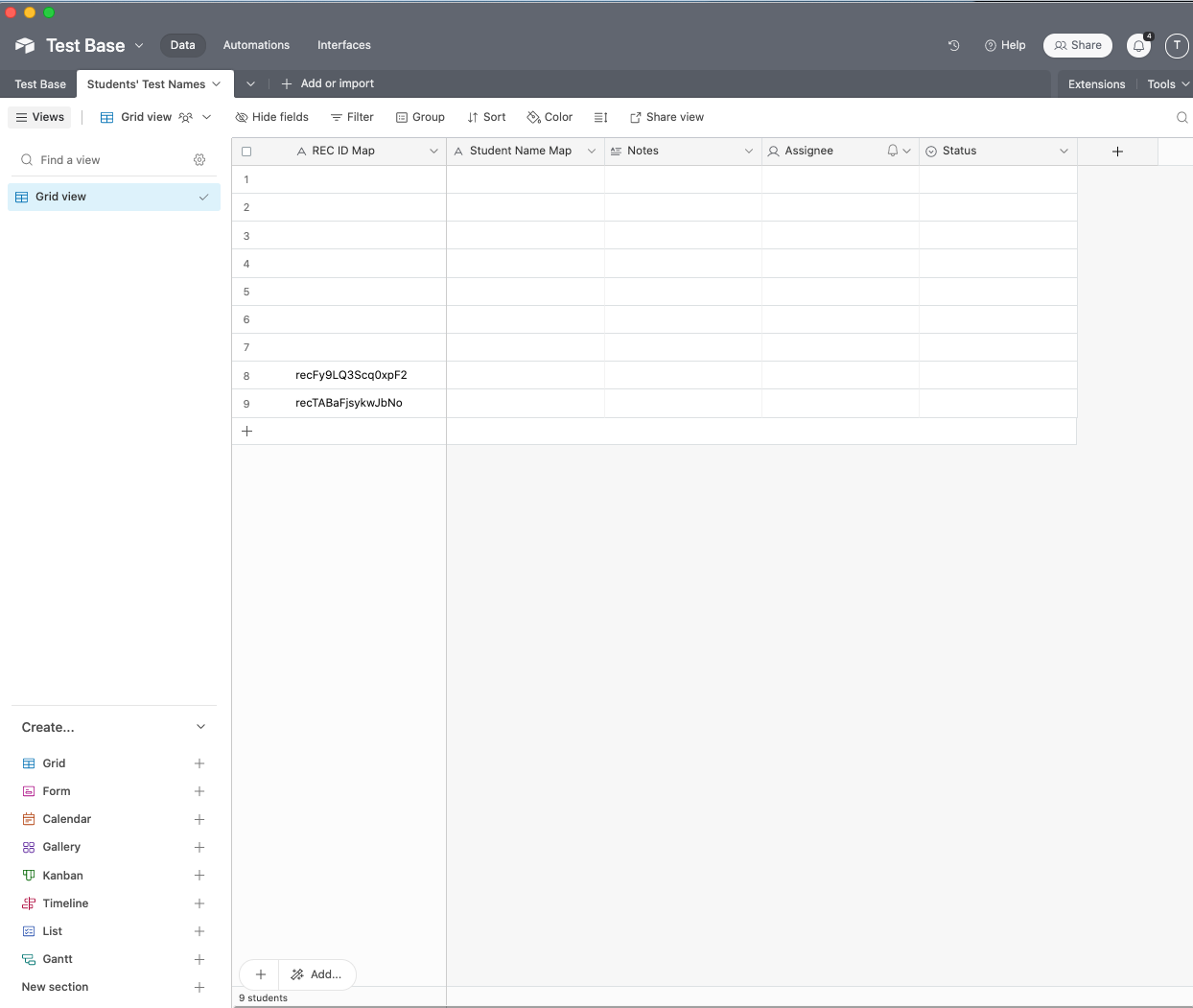Open the tables list chevron next to tabs
Viewport: 1193px width, 1008px height.
coord(250,83)
